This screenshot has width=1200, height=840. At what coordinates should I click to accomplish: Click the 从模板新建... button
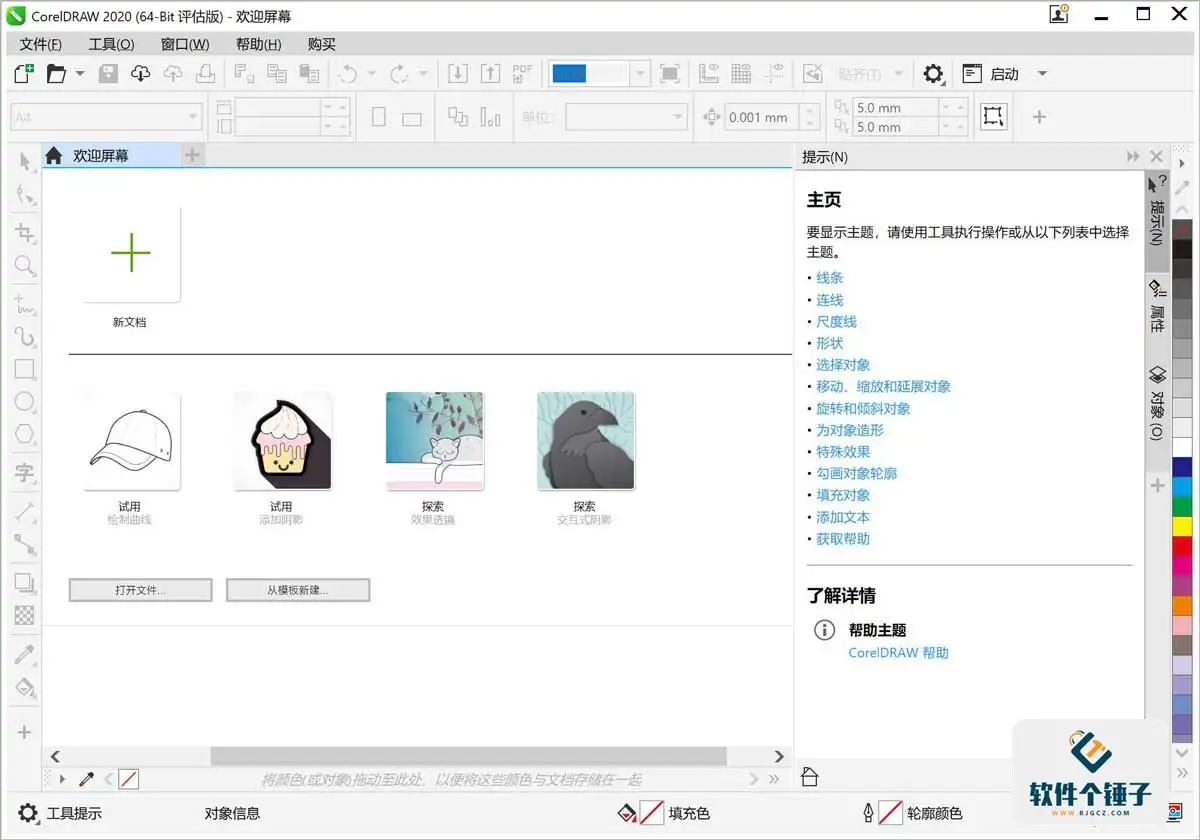coord(298,590)
